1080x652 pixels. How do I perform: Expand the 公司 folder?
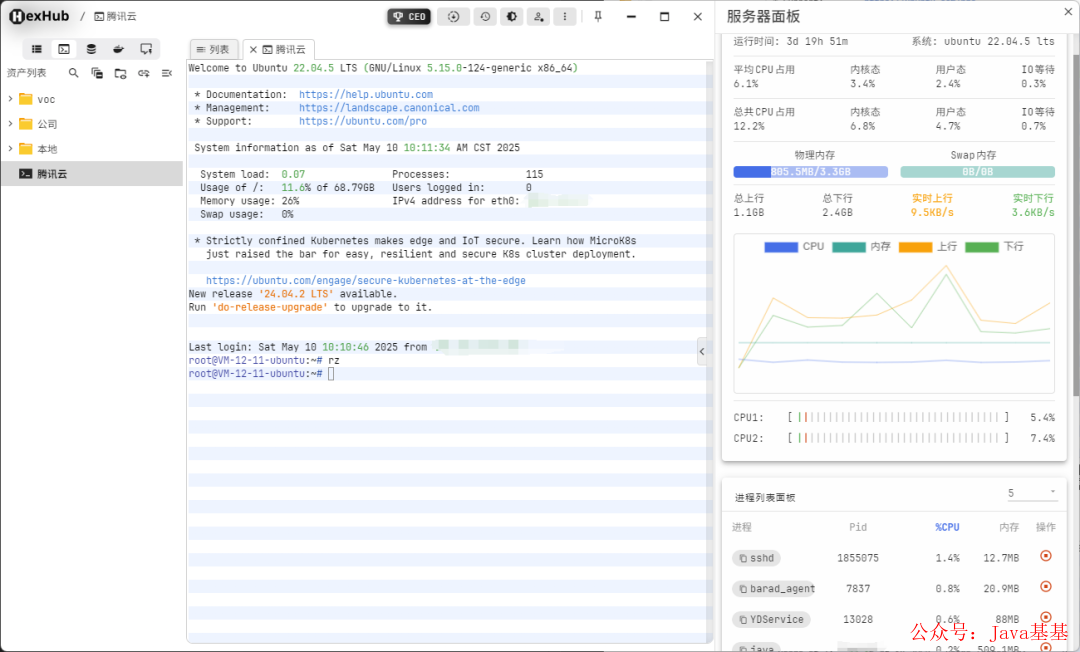pyautogui.click(x=10, y=124)
